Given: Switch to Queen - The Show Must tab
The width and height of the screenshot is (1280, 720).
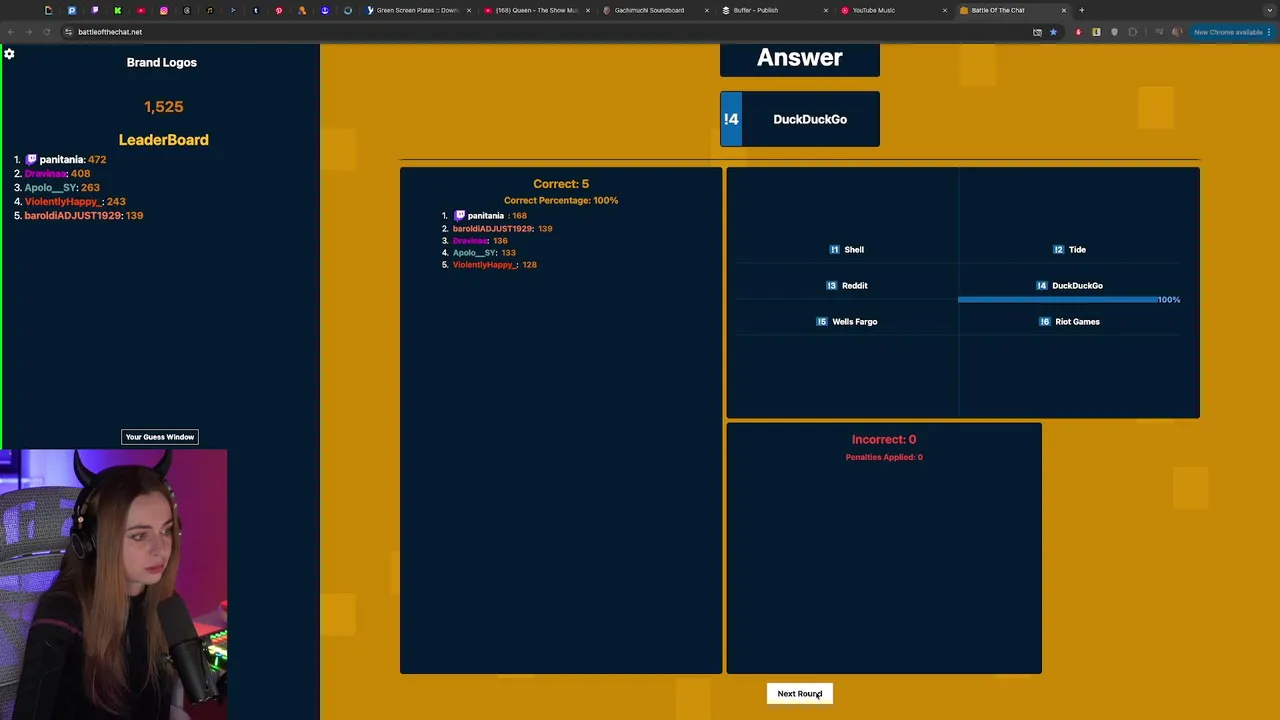Looking at the screenshot, I should point(535,10).
